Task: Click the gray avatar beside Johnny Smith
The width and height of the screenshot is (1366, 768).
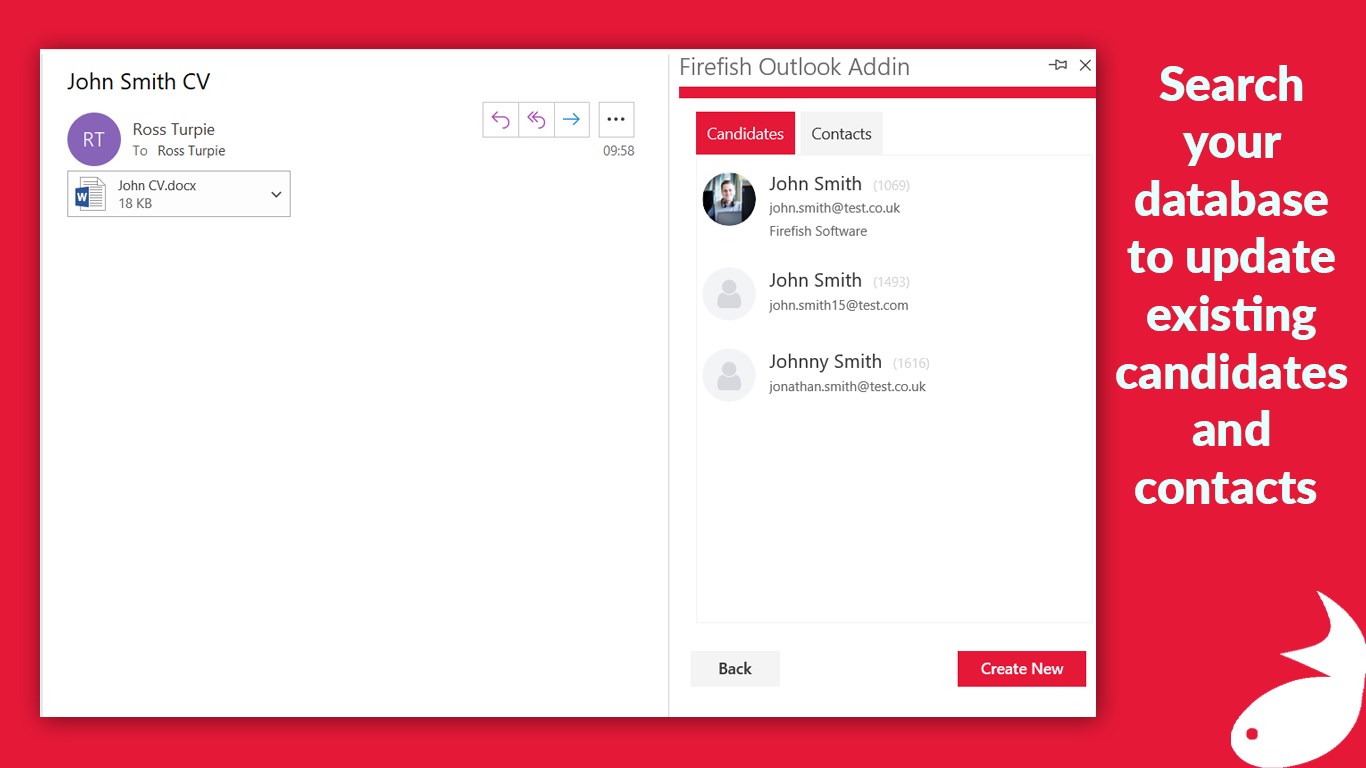Action: pos(728,374)
